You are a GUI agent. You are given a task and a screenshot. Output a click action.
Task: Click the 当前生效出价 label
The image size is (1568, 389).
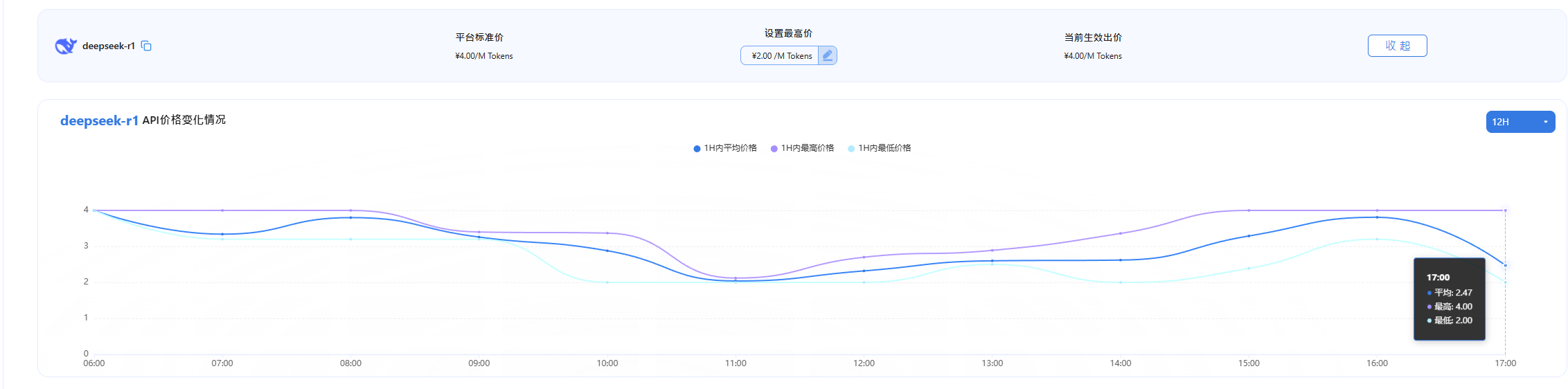(1093, 37)
